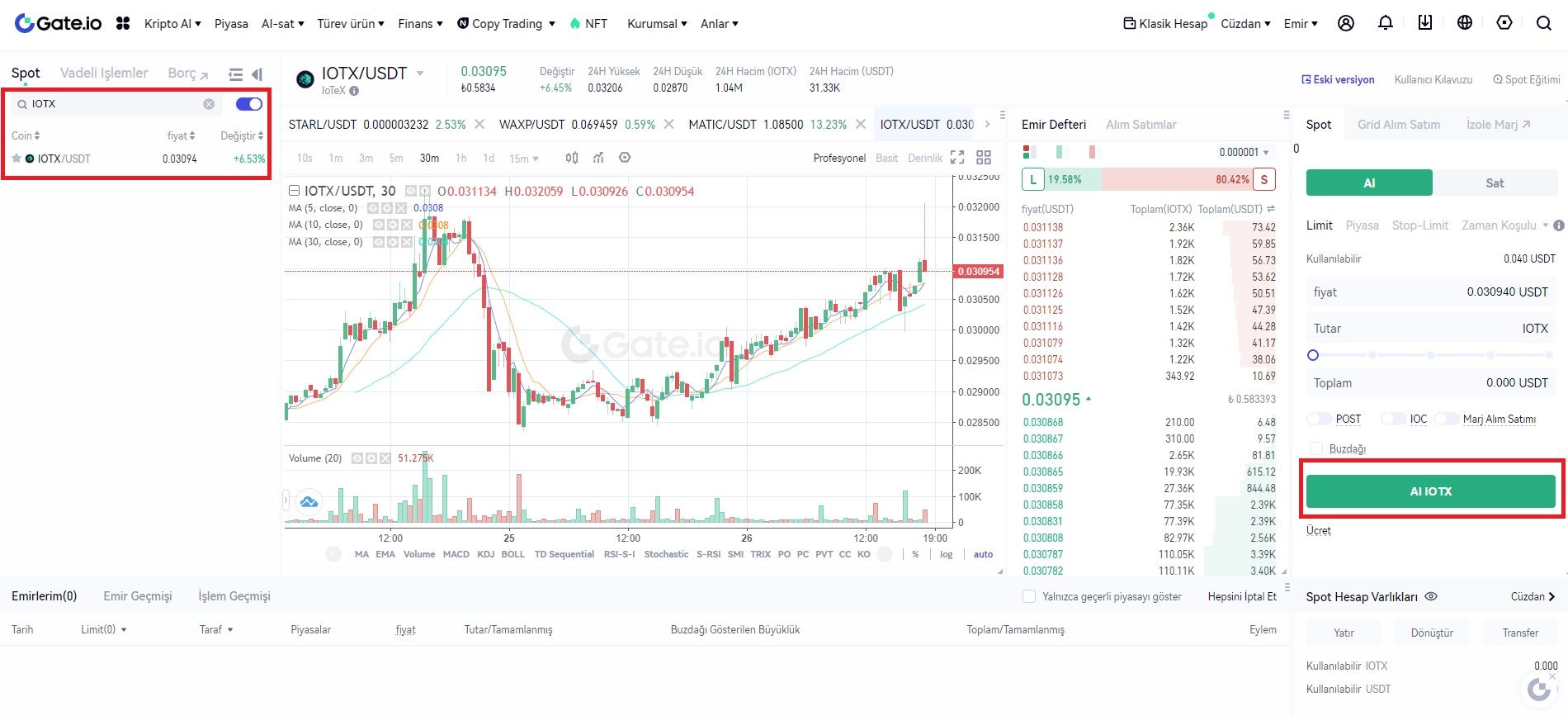Open the Türev ürün dropdown menu
The width and height of the screenshot is (1568, 716).
point(351,24)
